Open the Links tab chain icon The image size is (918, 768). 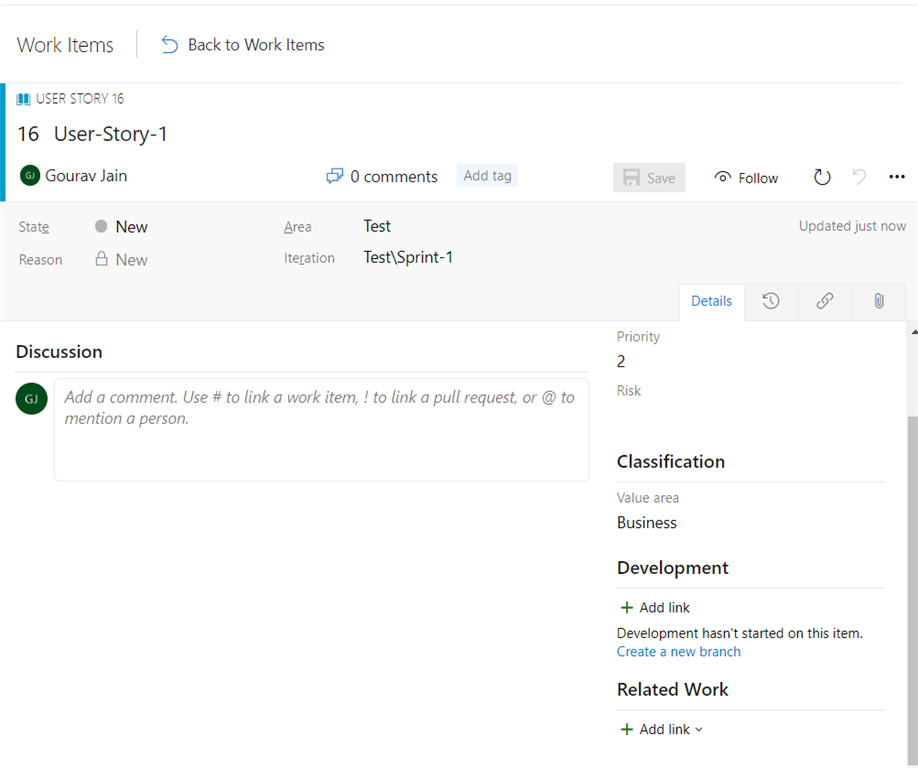point(824,301)
